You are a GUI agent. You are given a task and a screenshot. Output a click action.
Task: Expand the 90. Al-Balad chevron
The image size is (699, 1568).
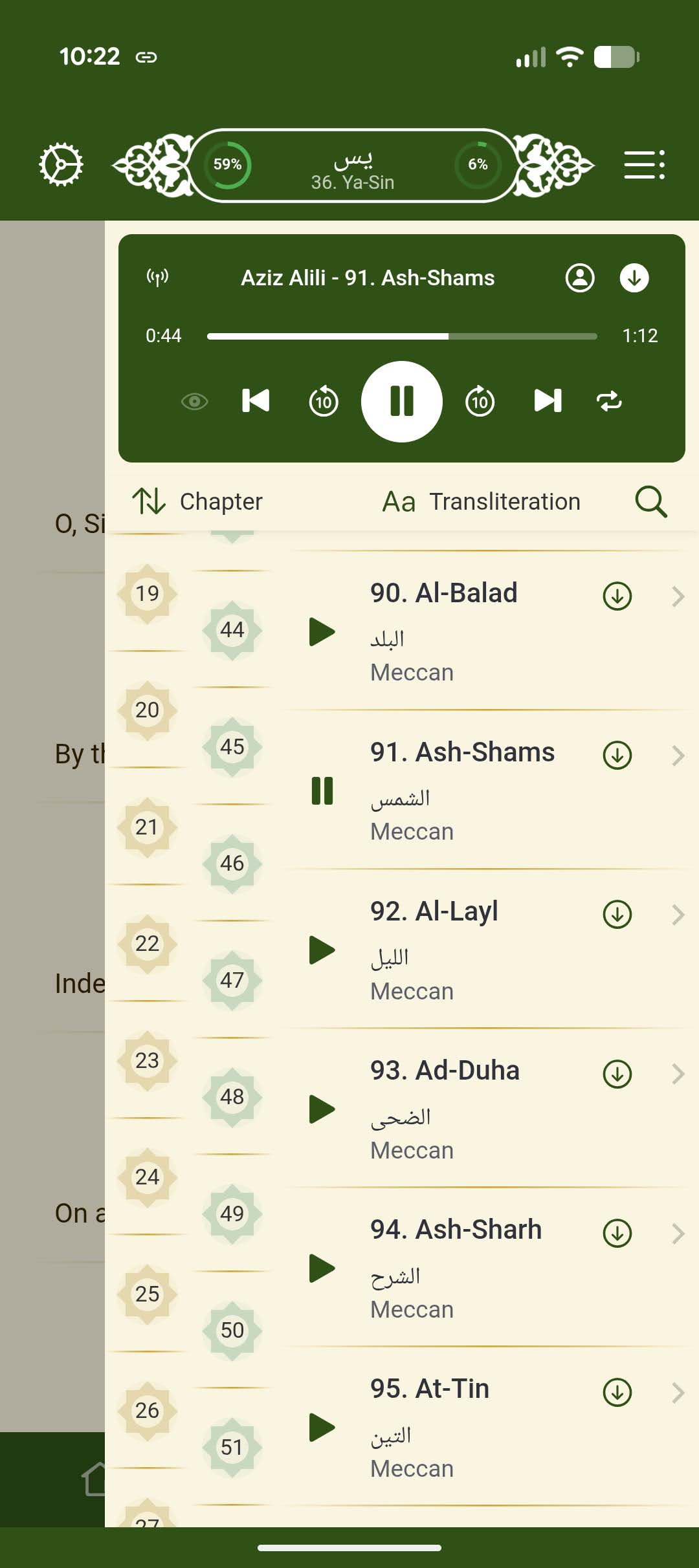678,596
